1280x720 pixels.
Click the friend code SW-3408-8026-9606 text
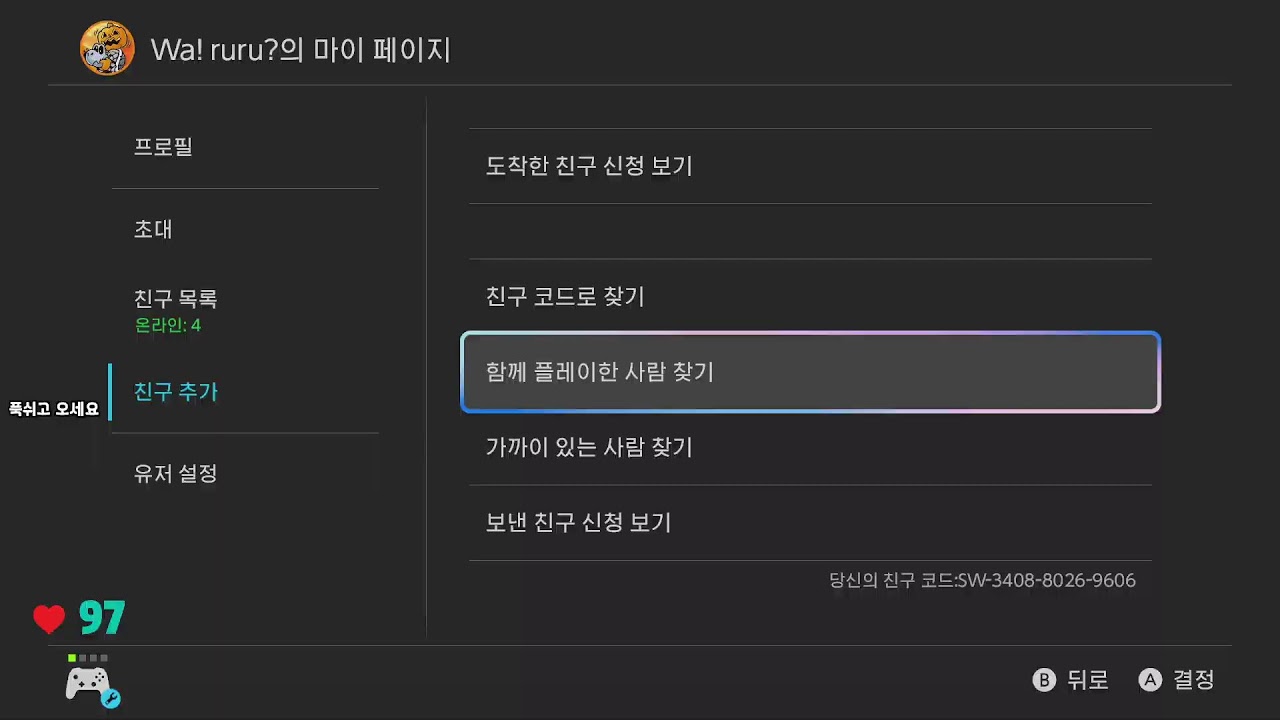1046,581
